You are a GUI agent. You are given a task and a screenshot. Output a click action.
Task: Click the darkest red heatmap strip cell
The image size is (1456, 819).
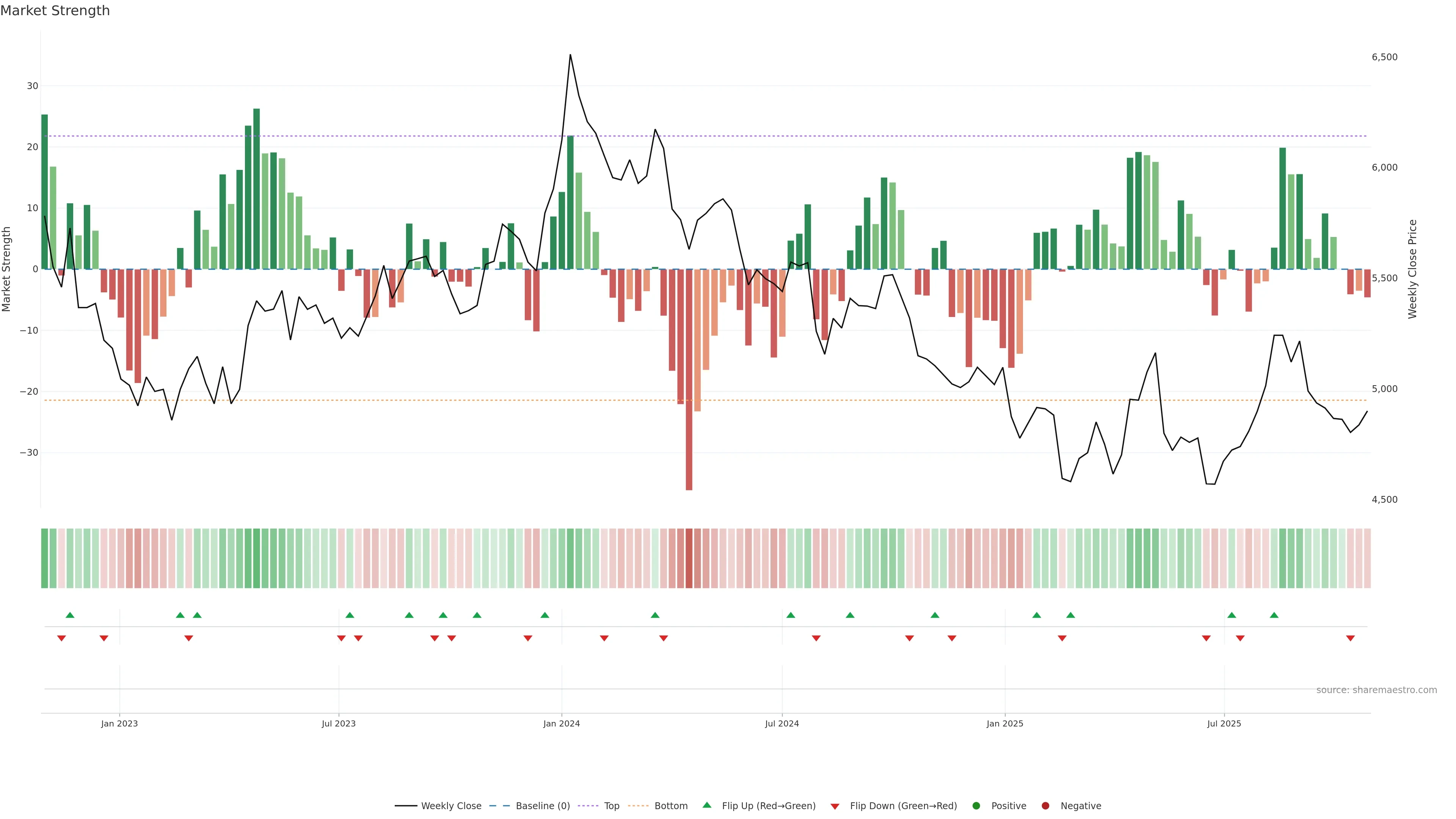689,559
